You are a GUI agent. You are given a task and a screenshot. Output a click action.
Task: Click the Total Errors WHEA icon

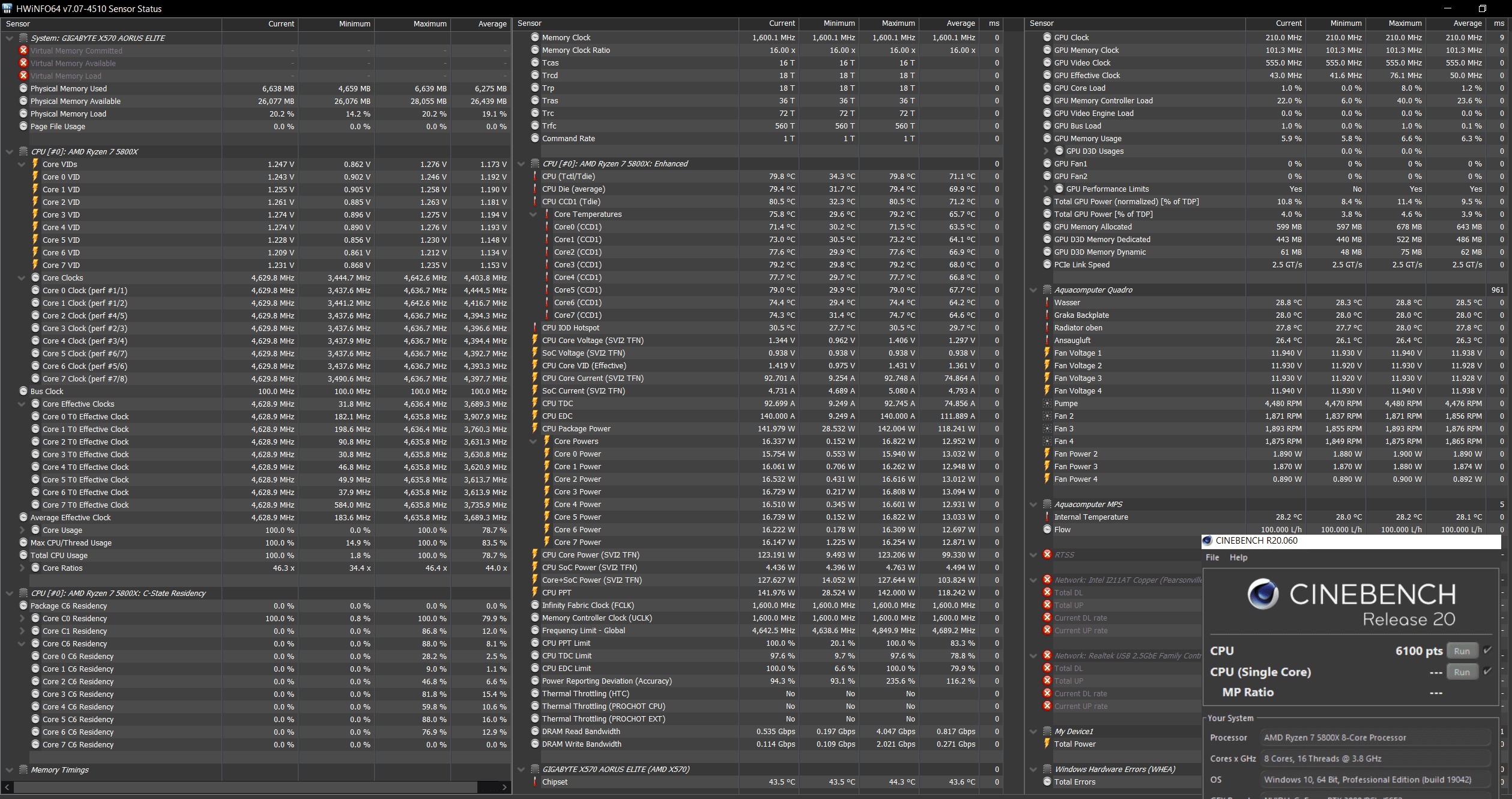1047,782
